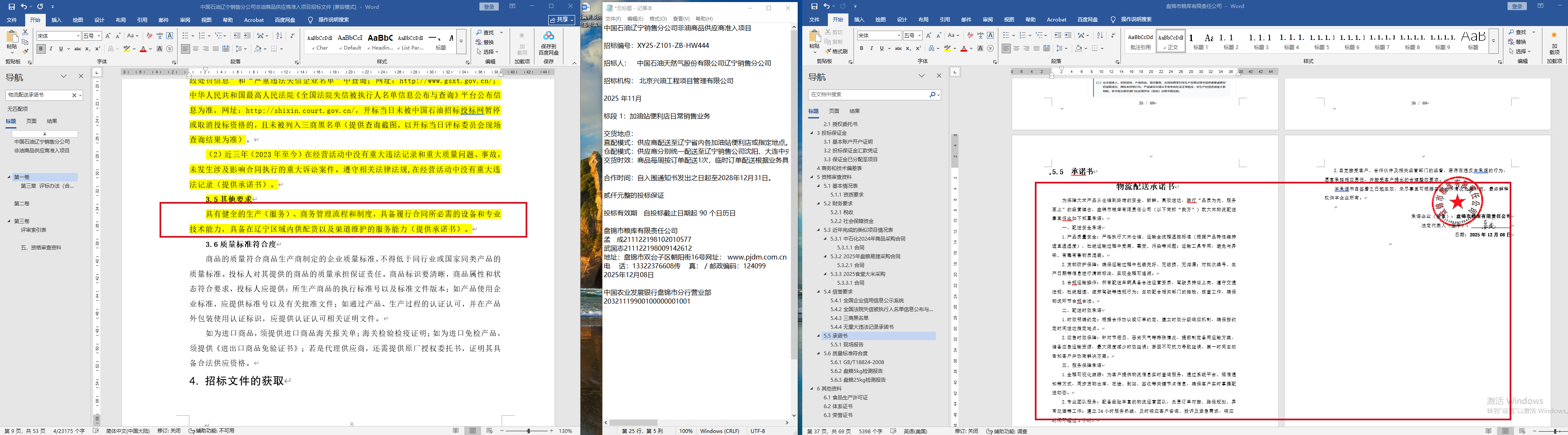
Task: Open 布局 tab in right Word window
Action: pos(924,20)
